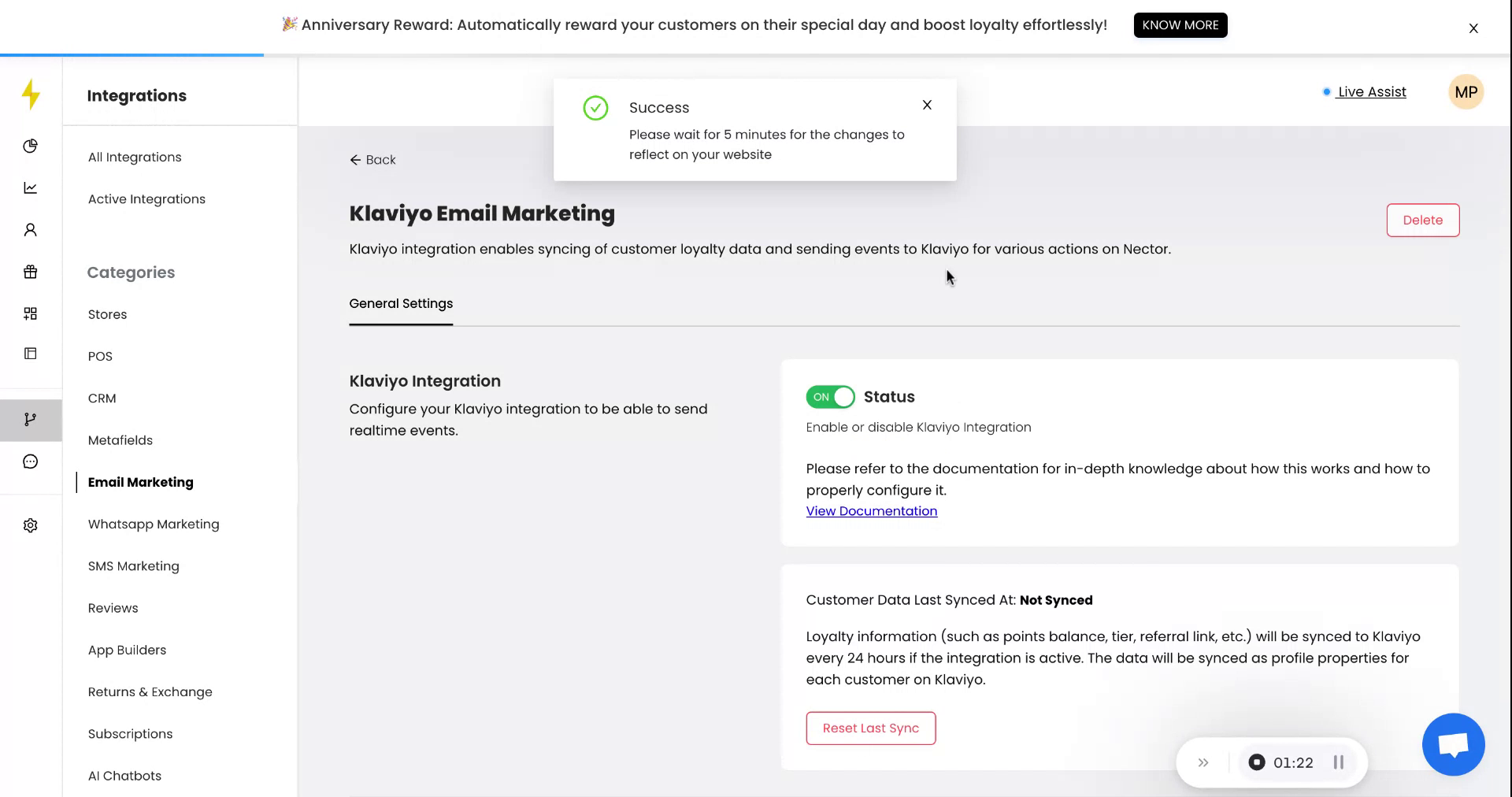Click the Reset Last Sync button

pyautogui.click(x=870, y=728)
